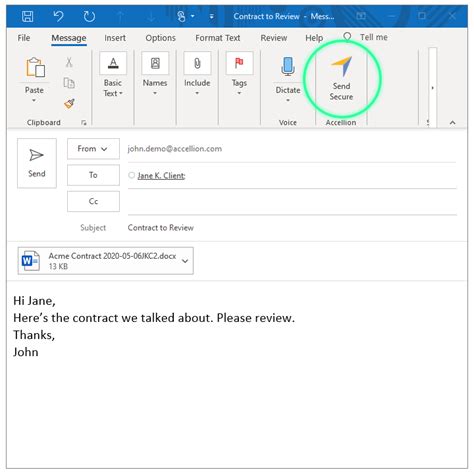Cut selection with the scissors icon
This screenshot has width=474, height=474.
click(69, 62)
